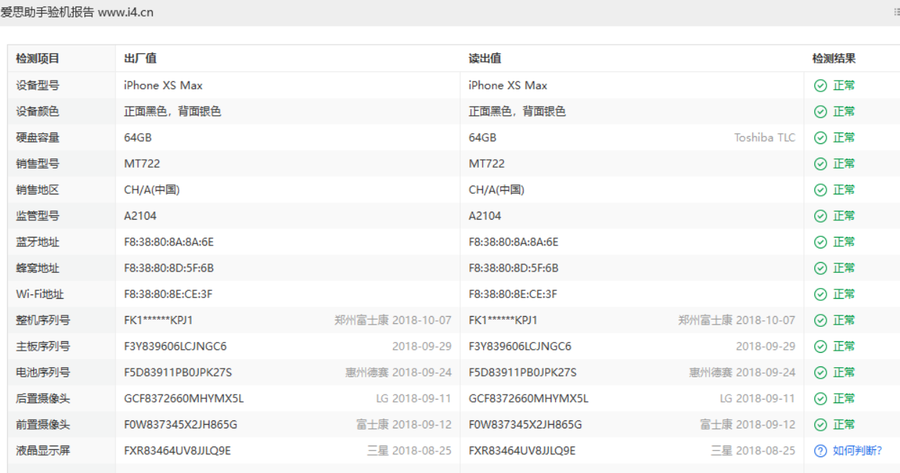Click factory Wi-Fi address F8:38:80:8E:CE:3F
Image resolution: width=900 pixels, height=473 pixels.
point(168,294)
